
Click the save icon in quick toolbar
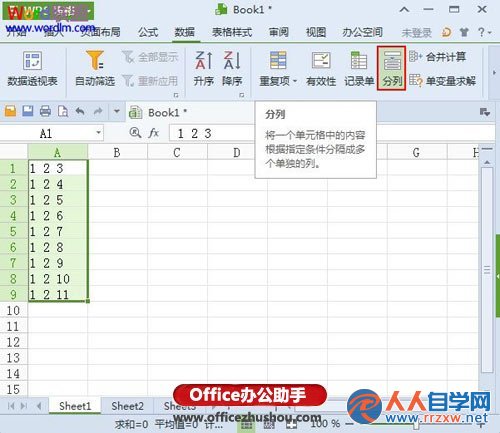(28, 111)
